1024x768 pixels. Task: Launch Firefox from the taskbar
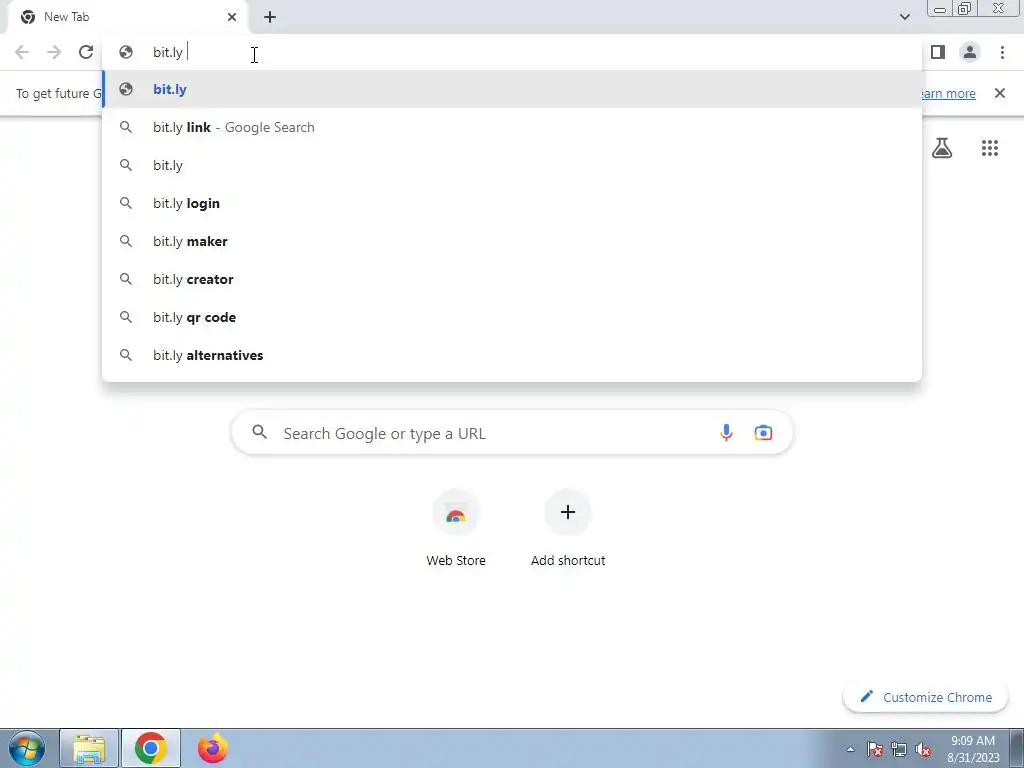(213, 748)
